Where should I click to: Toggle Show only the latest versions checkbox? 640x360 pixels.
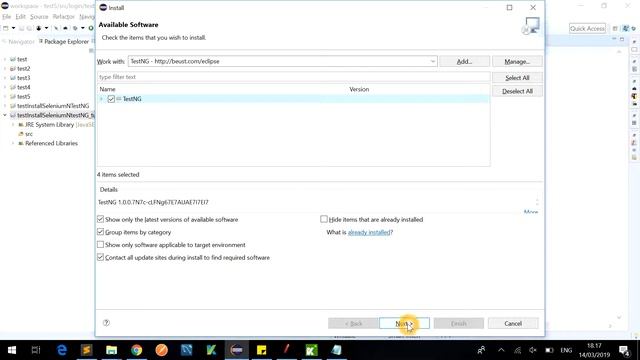click(x=100, y=219)
